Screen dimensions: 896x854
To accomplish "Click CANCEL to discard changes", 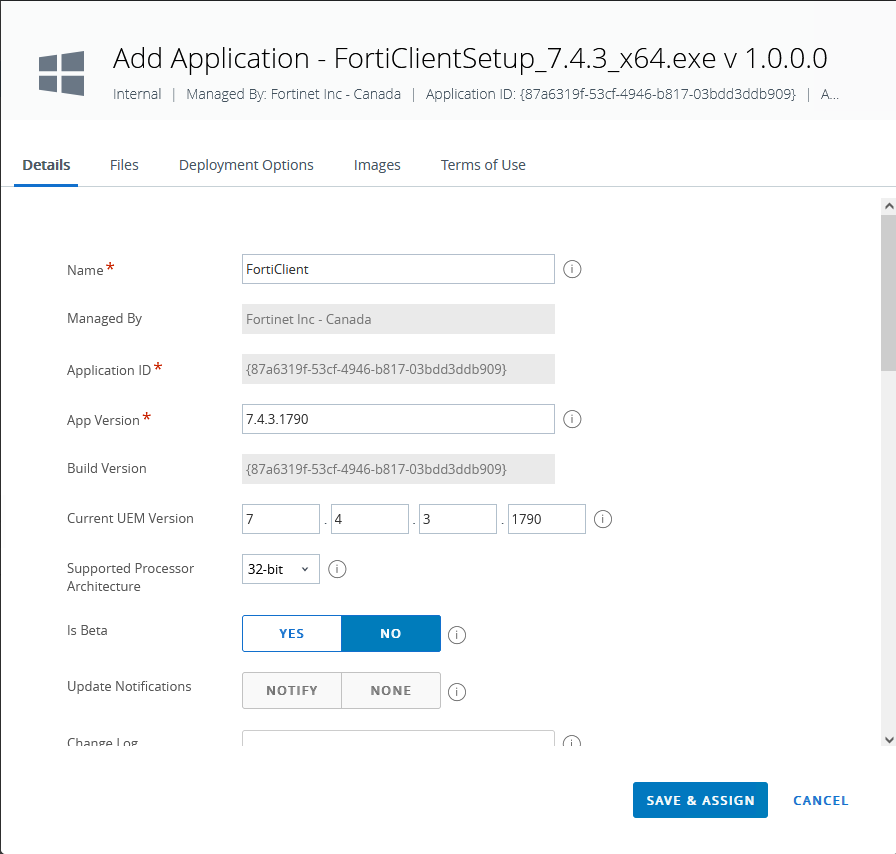I will (820, 800).
